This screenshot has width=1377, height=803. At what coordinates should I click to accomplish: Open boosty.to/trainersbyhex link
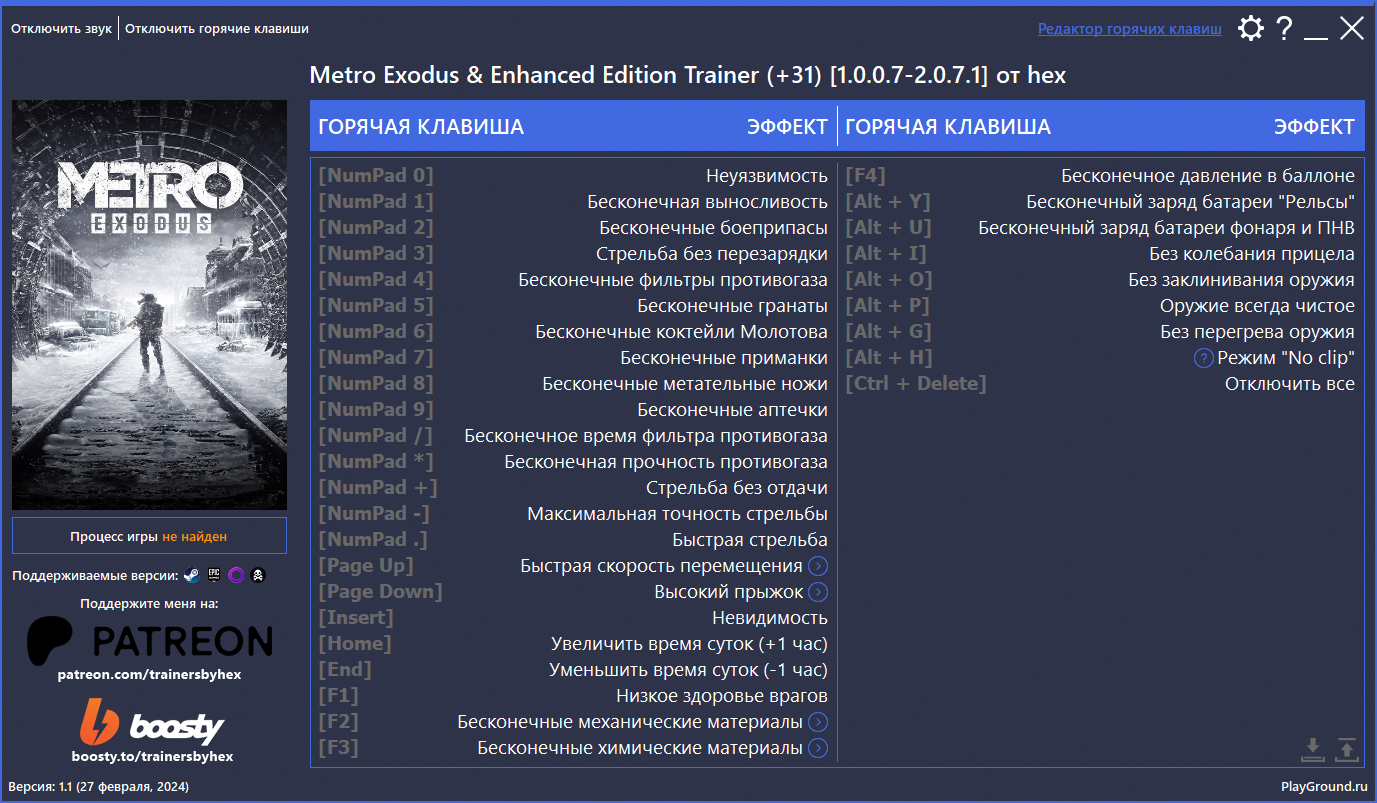(x=152, y=757)
